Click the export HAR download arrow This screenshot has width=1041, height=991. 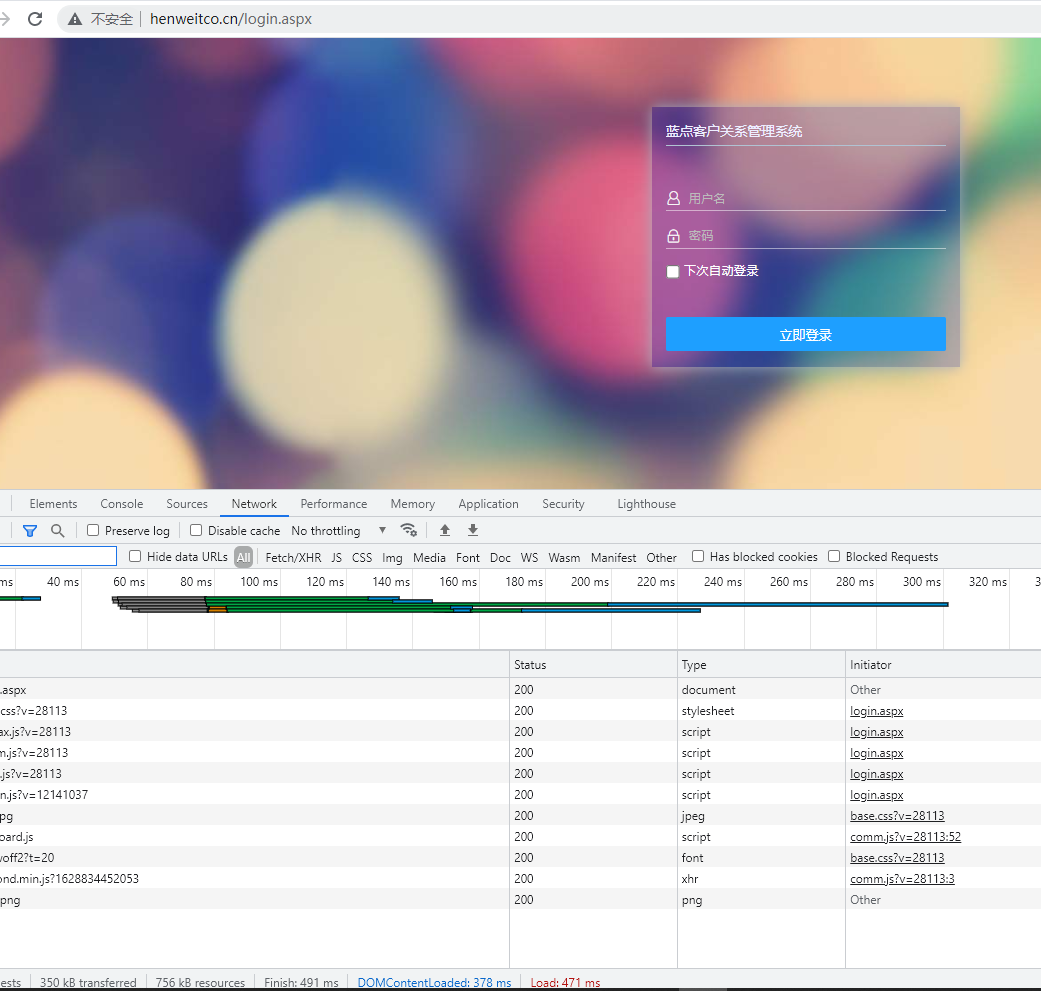point(473,530)
